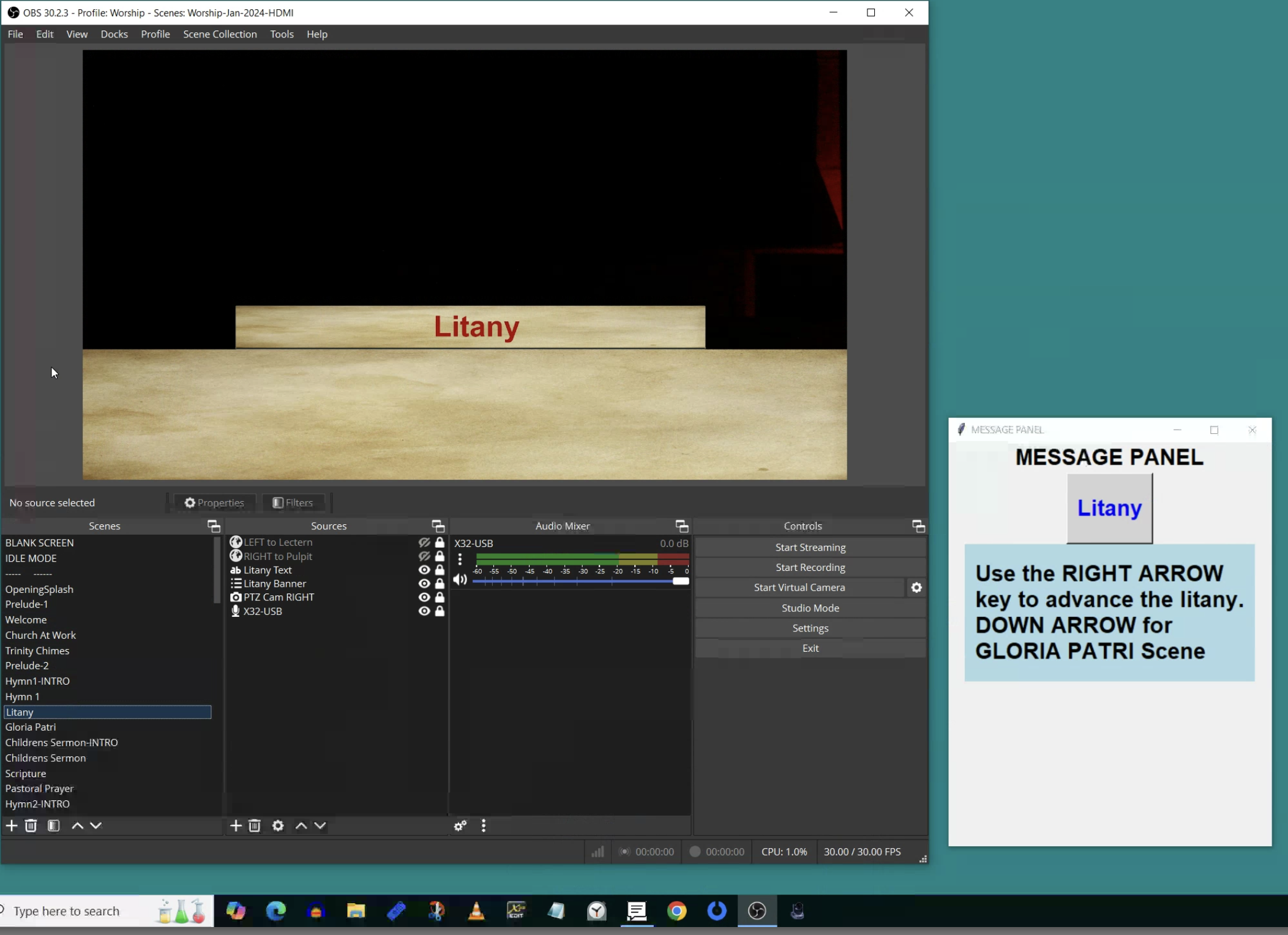1288x935 pixels.
Task: Open the Scene Collection menu
Action: (220, 34)
